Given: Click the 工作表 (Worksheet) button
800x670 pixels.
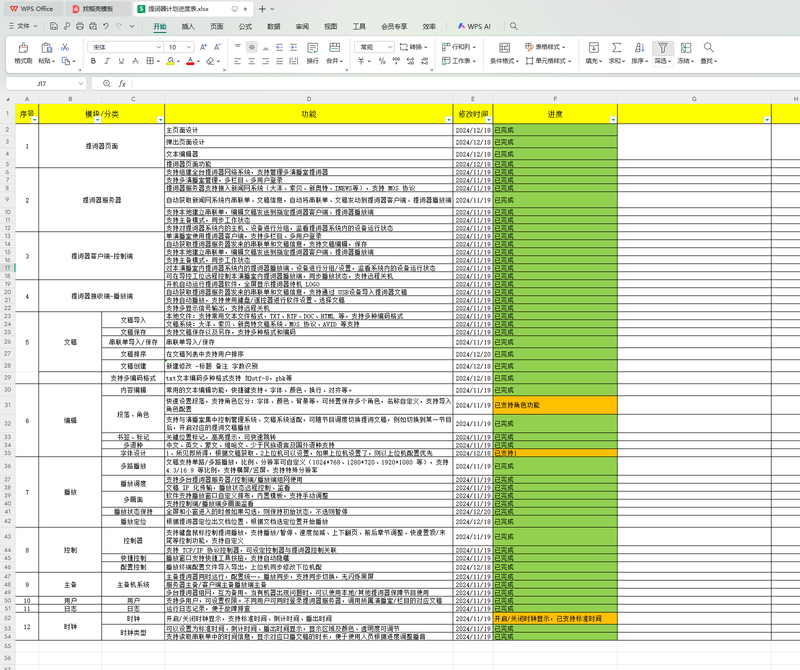Looking at the screenshot, I should [x=458, y=61].
